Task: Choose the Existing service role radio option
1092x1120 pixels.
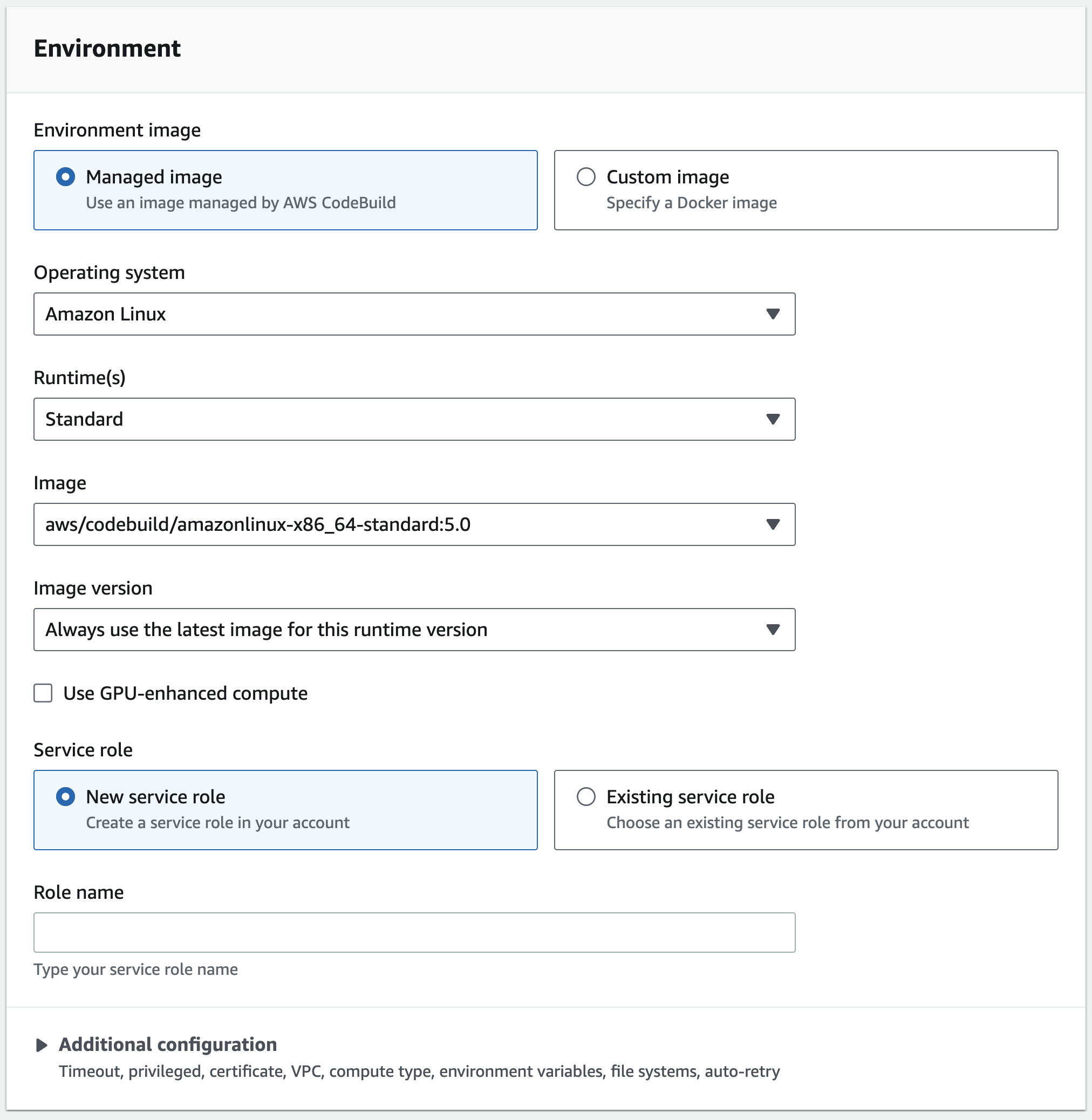Action: pyautogui.click(x=585, y=796)
